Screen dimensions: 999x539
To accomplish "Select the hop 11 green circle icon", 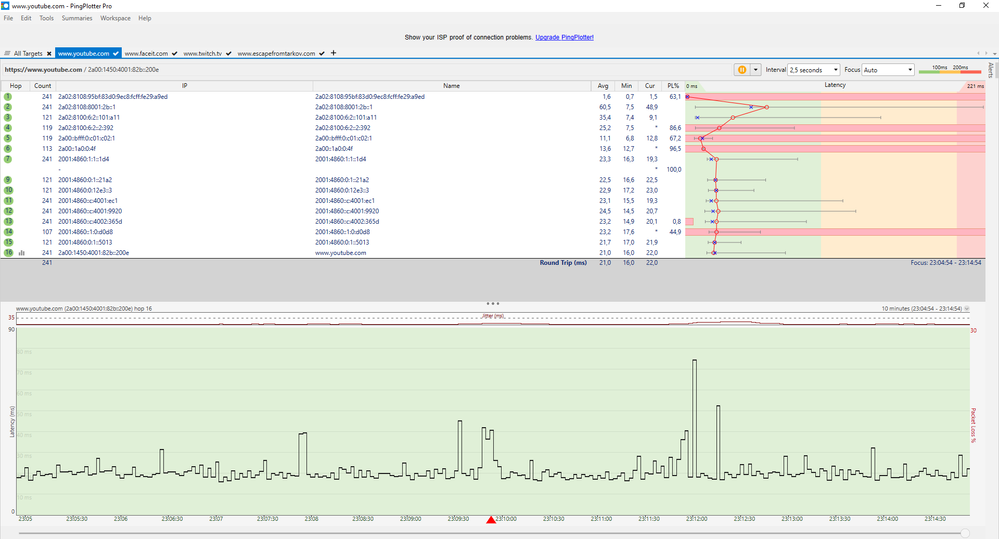I will click(8, 201).
